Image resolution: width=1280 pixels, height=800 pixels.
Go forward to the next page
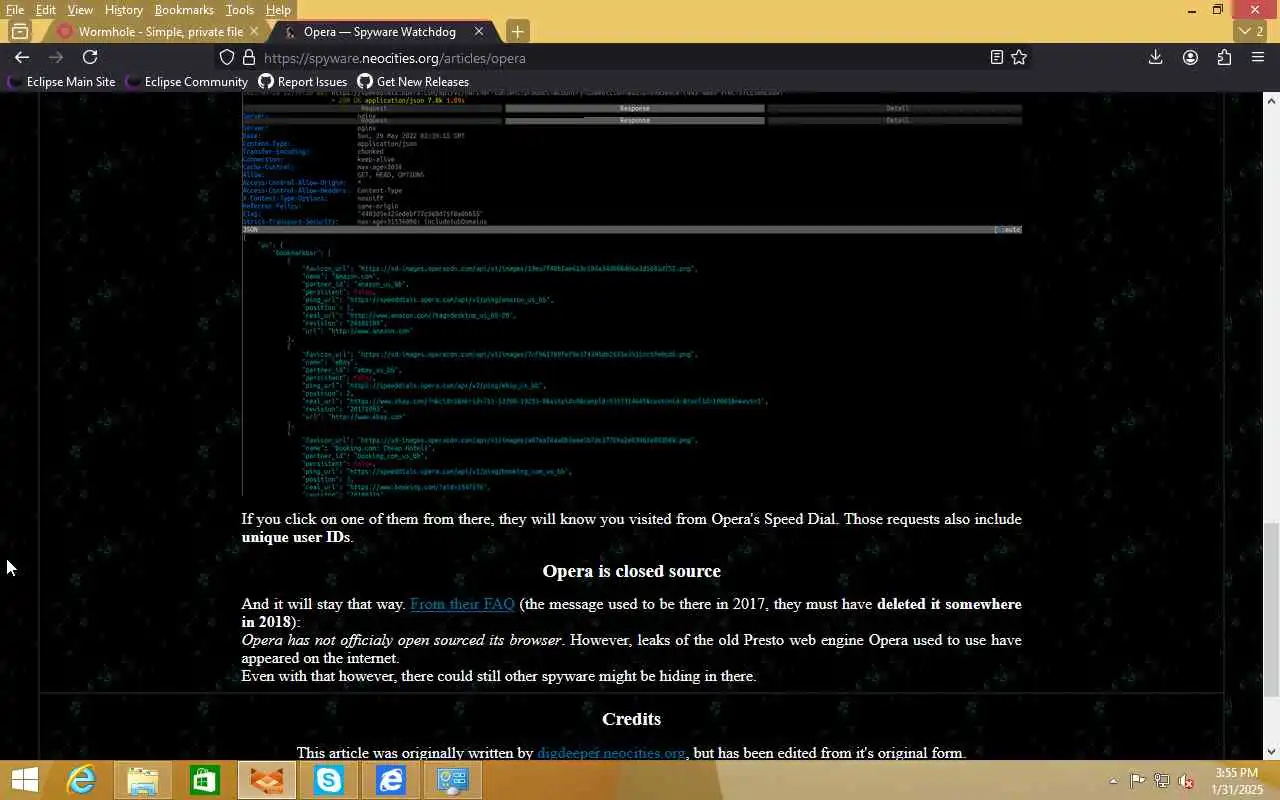[x=56, y=58]
